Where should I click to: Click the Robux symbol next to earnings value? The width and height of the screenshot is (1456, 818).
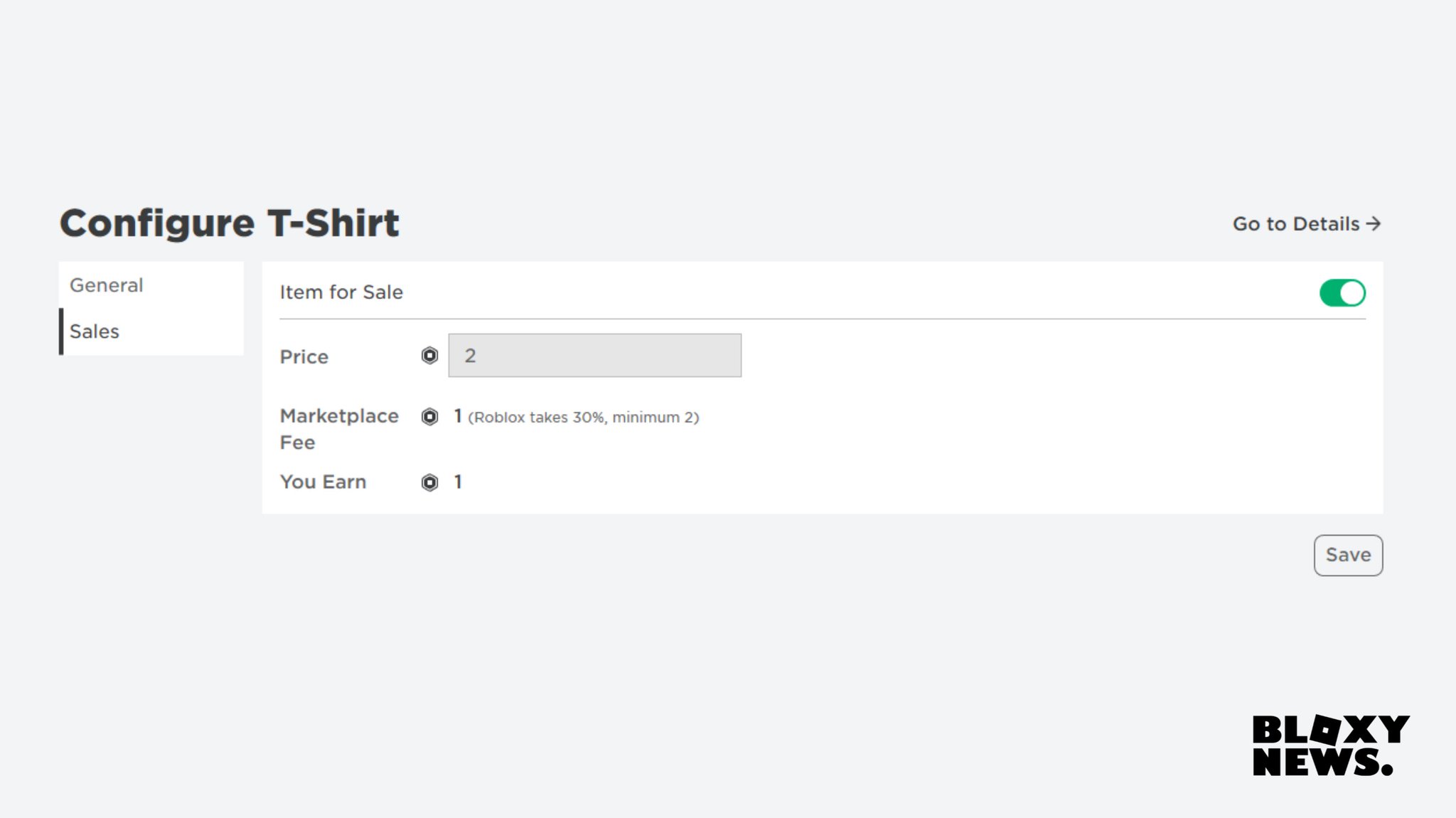coord(430,481)
